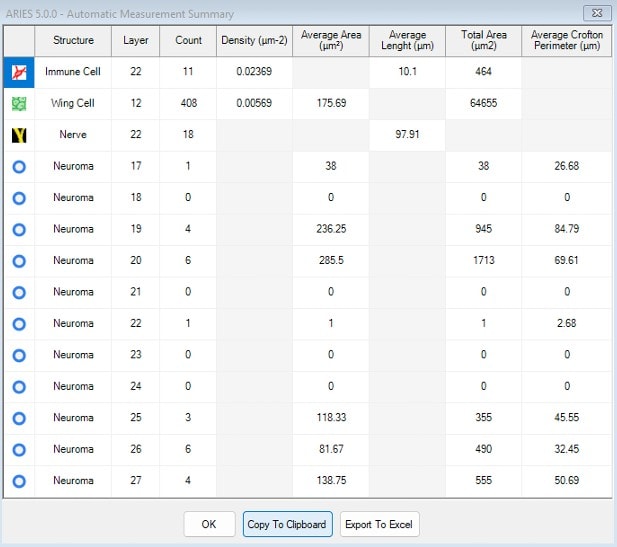
Task: Click the Average Lenght column header
Action: 407,41
